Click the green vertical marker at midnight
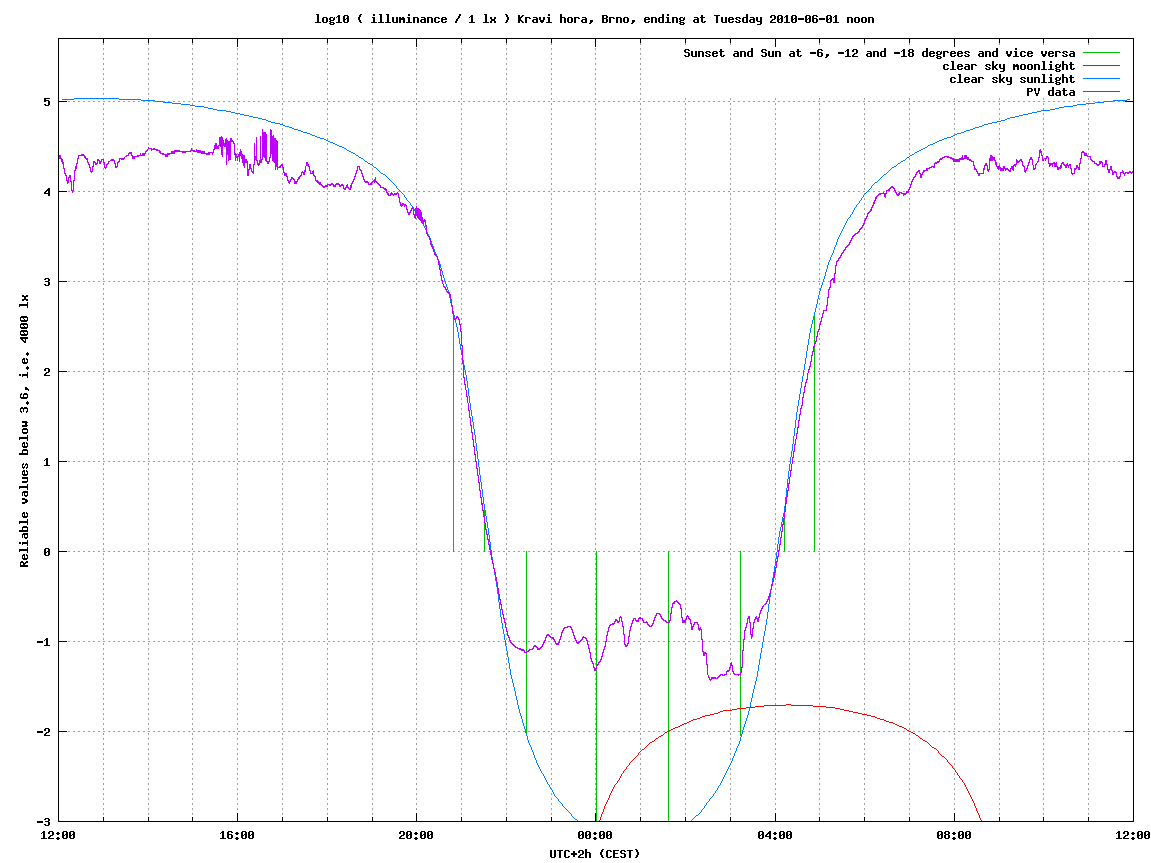Screen dimensions: 1151x863 coord(596,686)
